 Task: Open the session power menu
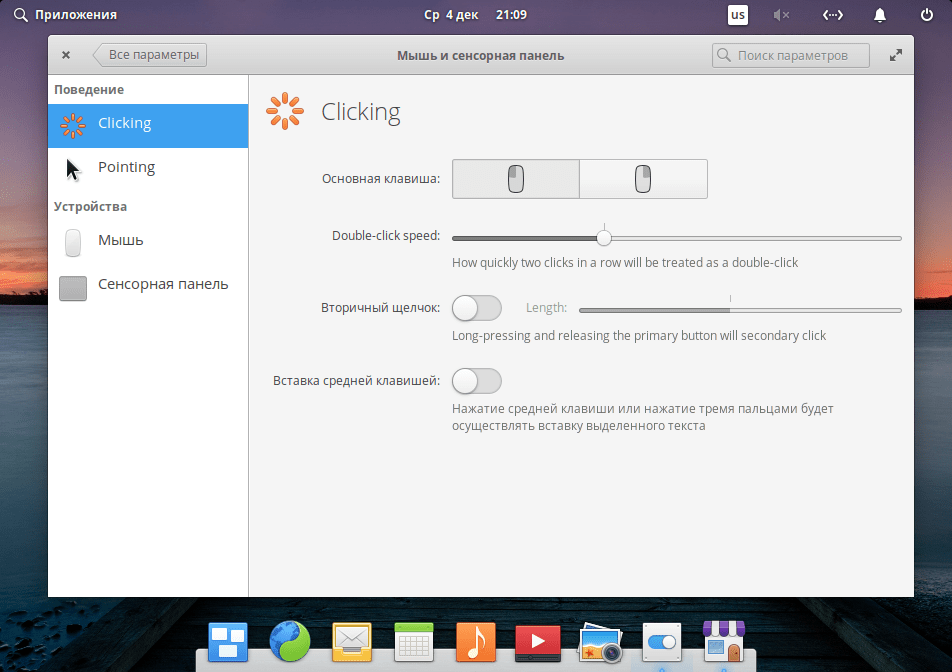tap(926, 15)
